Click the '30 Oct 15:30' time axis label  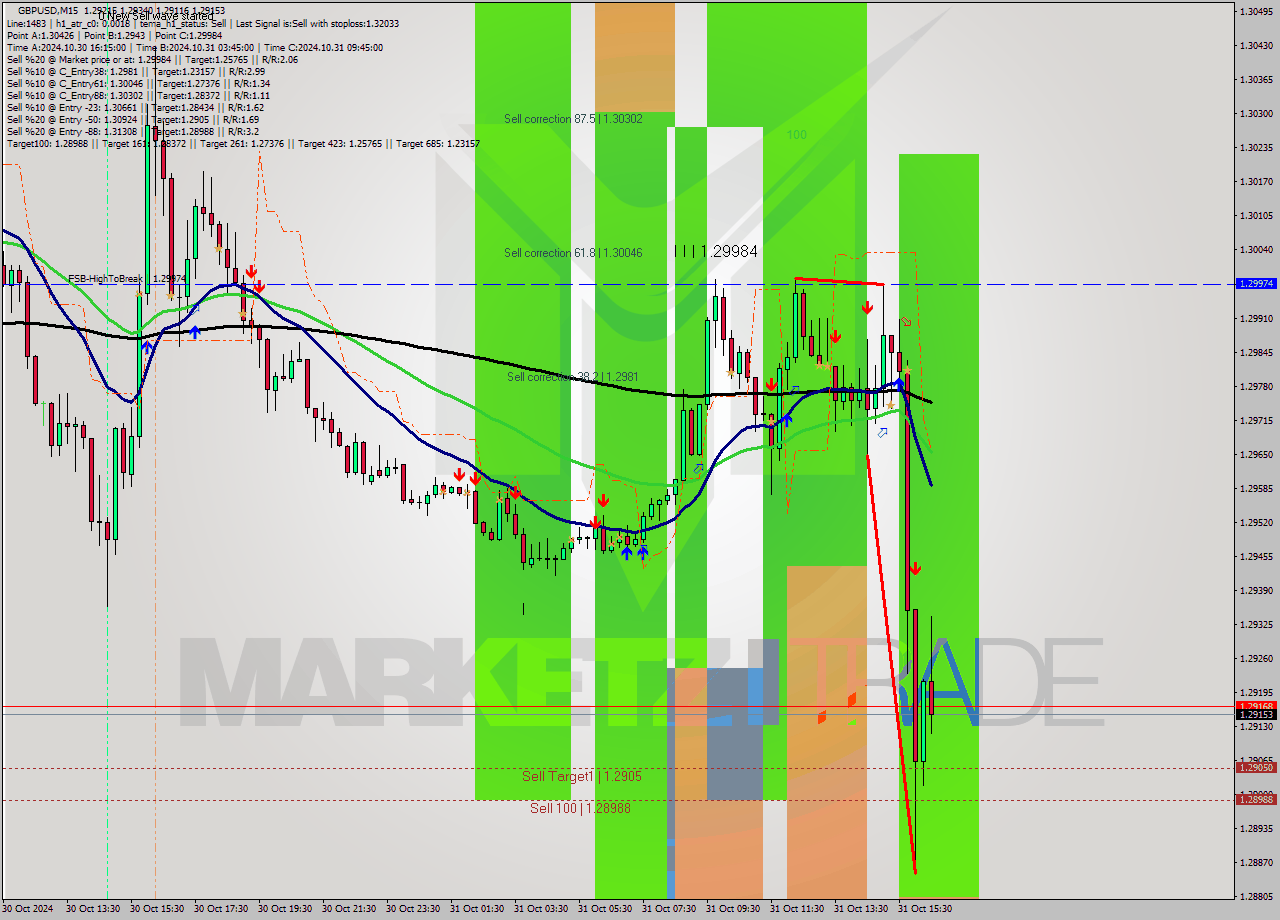158,909
